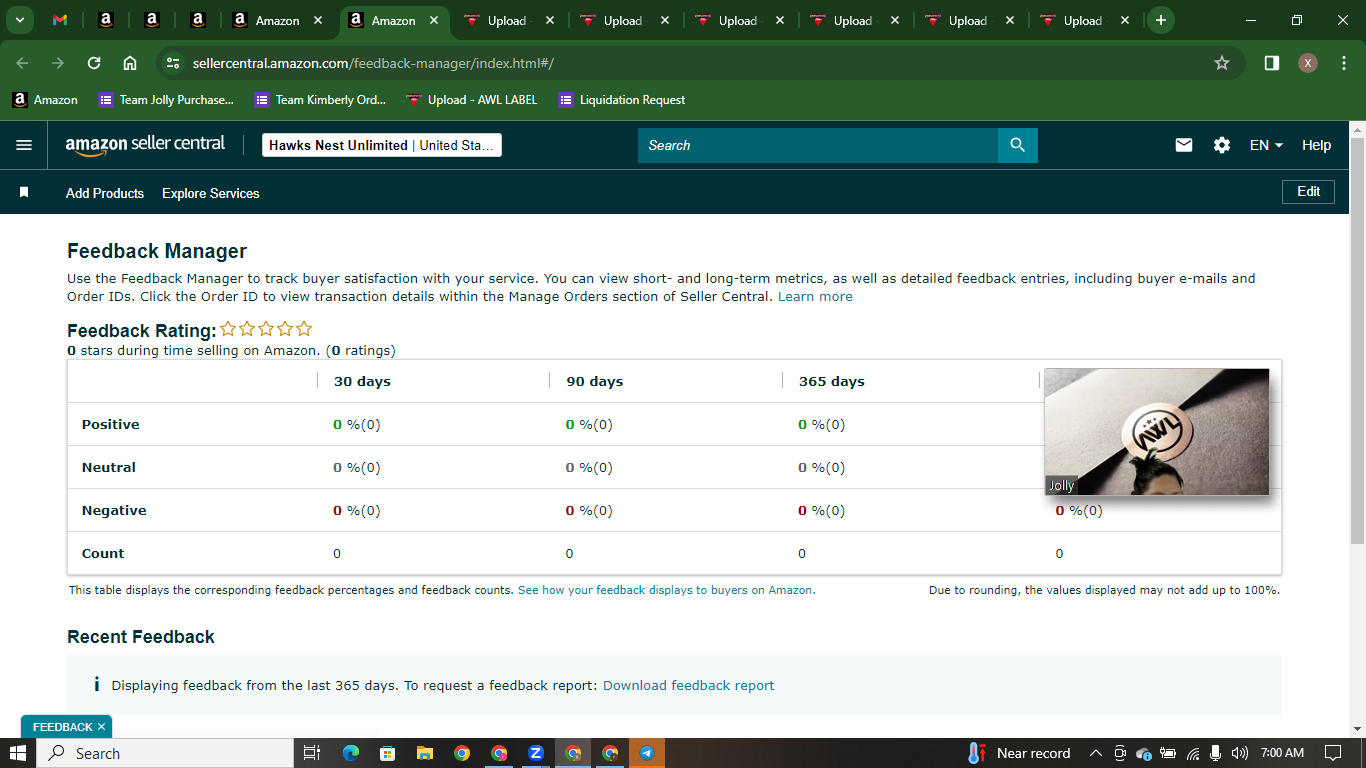Open the Chrome side panel
The width and height of the screenshot is (1366, 768).
(x=1272, y=63)
